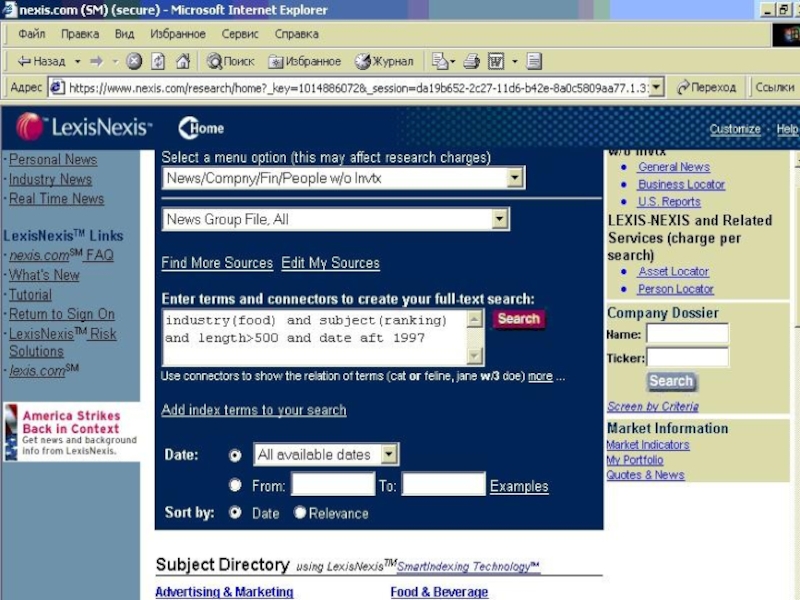
Task: Expand the address bar URL history dropdown
Action: point(657,88)
